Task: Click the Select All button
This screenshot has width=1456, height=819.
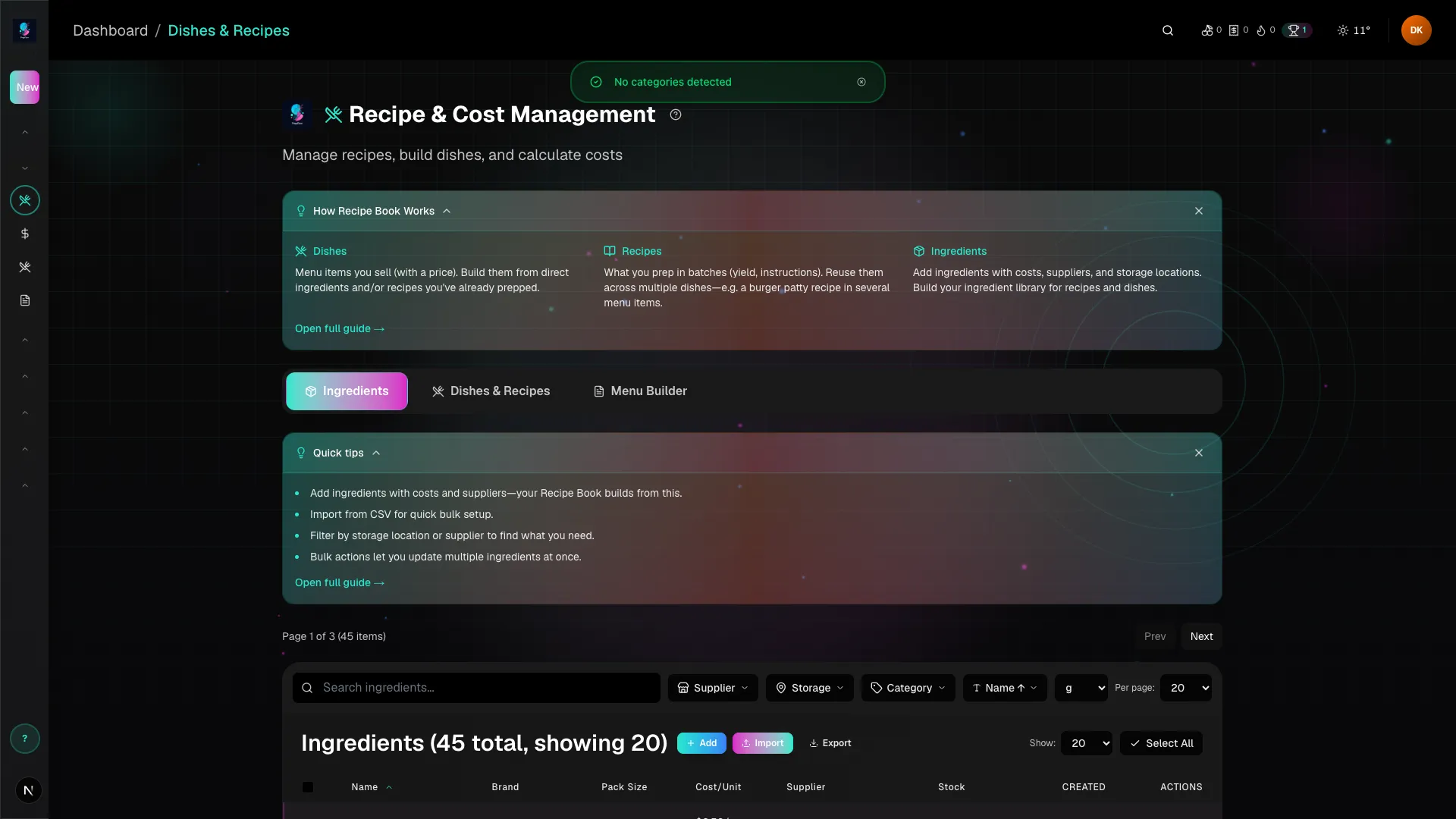Action: tap(1161, 743)
